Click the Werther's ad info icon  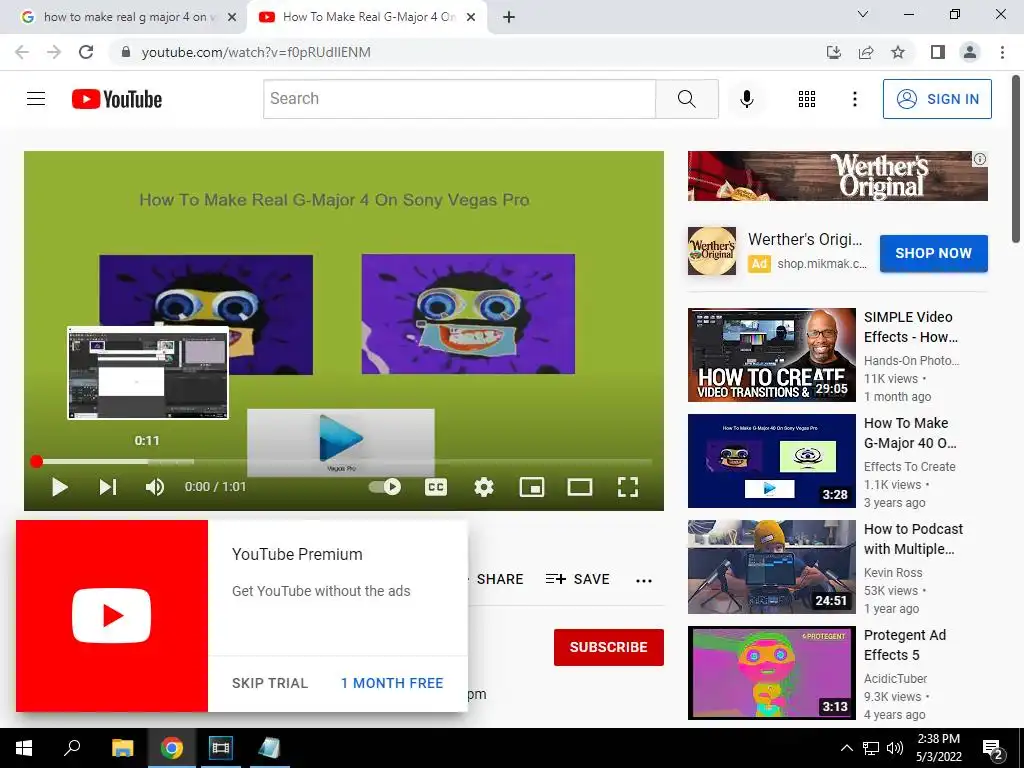(x=980, y=159)
